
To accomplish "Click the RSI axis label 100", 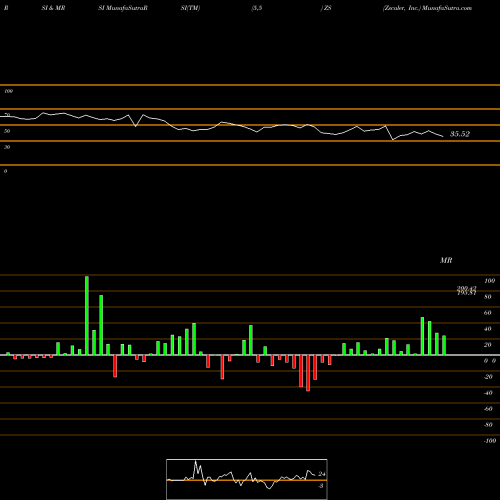I will 8,91.
